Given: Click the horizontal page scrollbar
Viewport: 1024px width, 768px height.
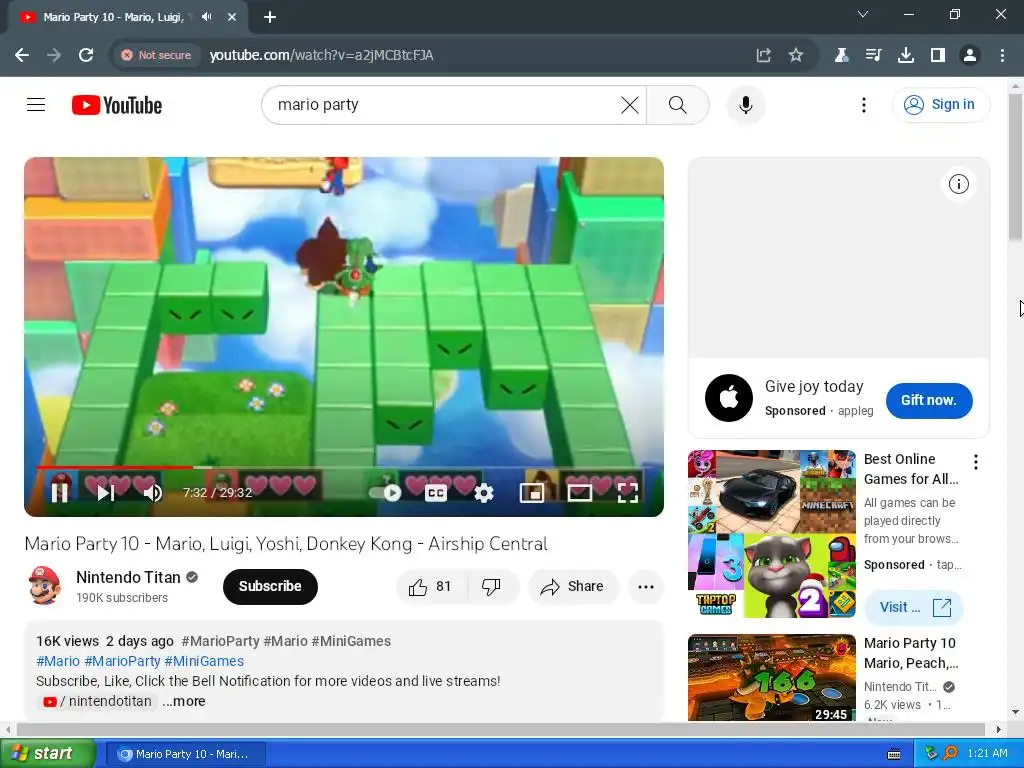Looking at the screenshot, I should point(501,729).
